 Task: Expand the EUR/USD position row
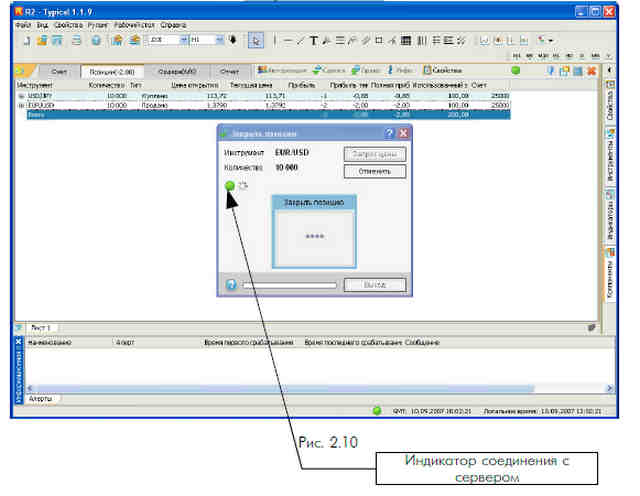click(x=21, y=105)
